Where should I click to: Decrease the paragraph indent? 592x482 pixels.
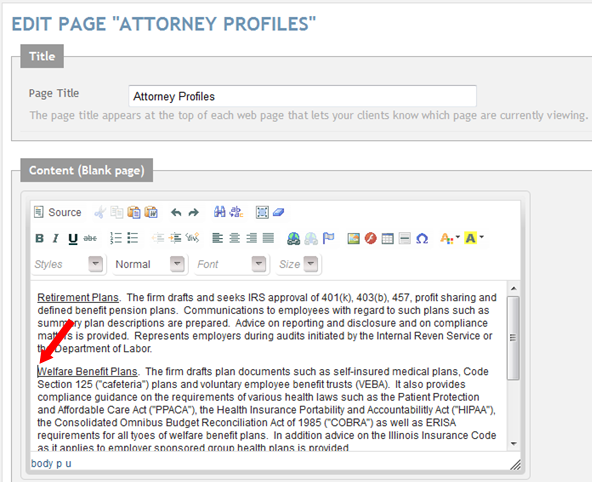pos(158,238)
